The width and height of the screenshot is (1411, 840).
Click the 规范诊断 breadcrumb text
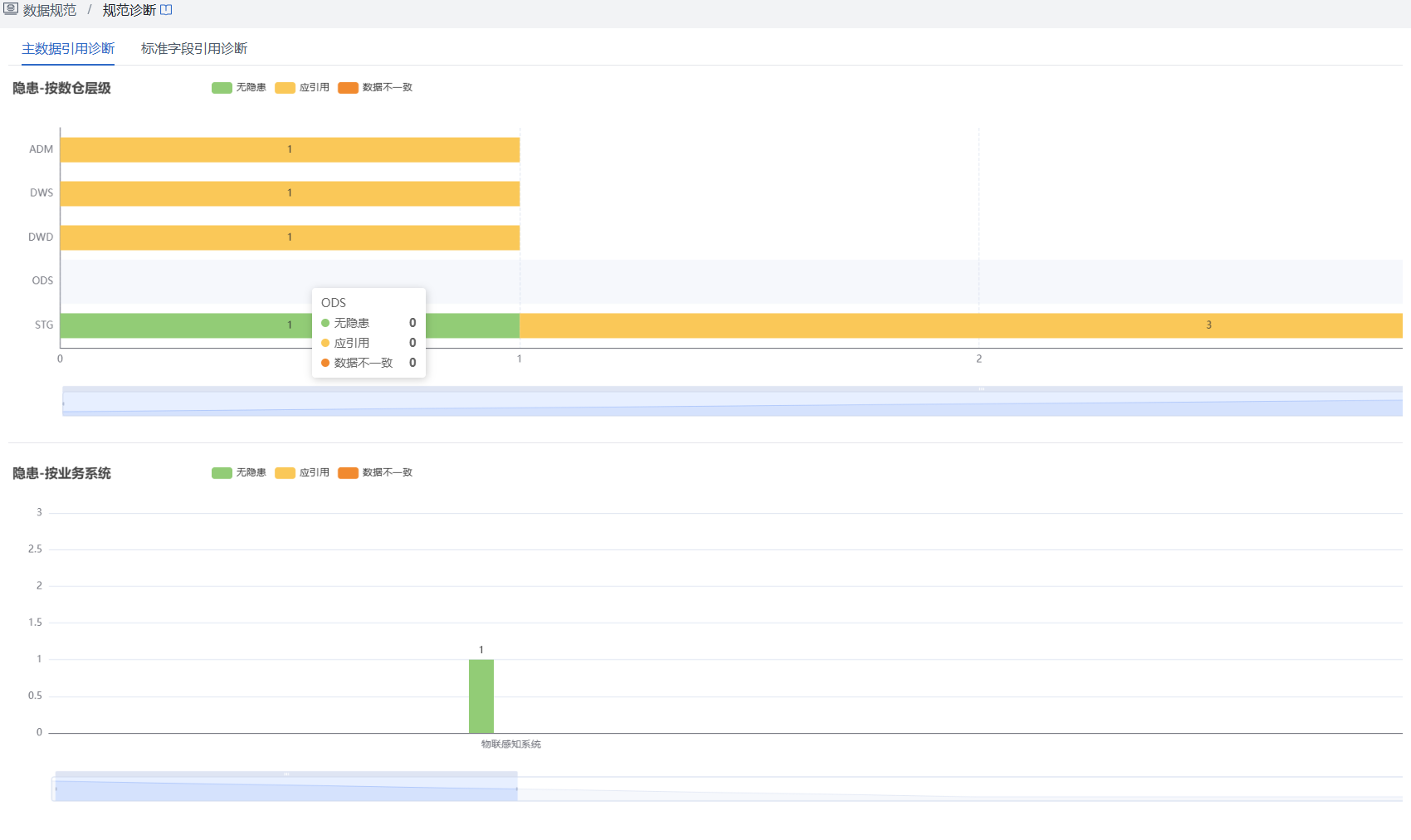click(129, 10)
